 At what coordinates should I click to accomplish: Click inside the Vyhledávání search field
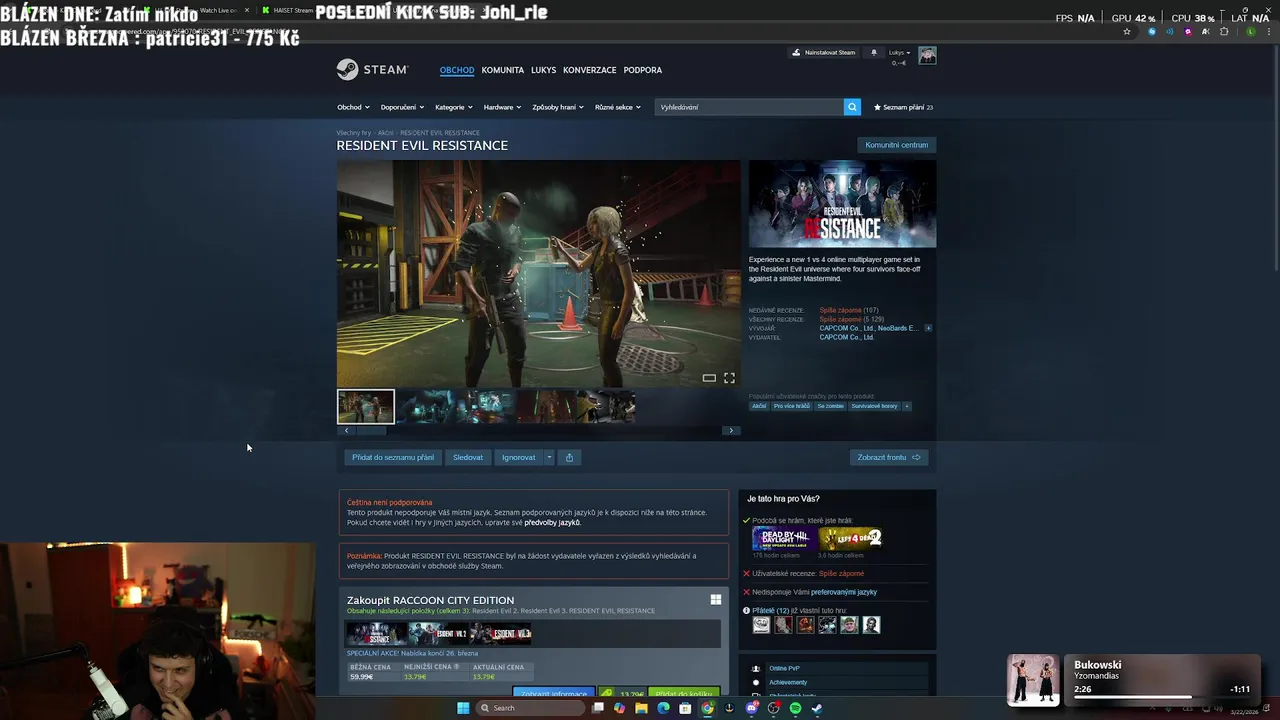749,107
